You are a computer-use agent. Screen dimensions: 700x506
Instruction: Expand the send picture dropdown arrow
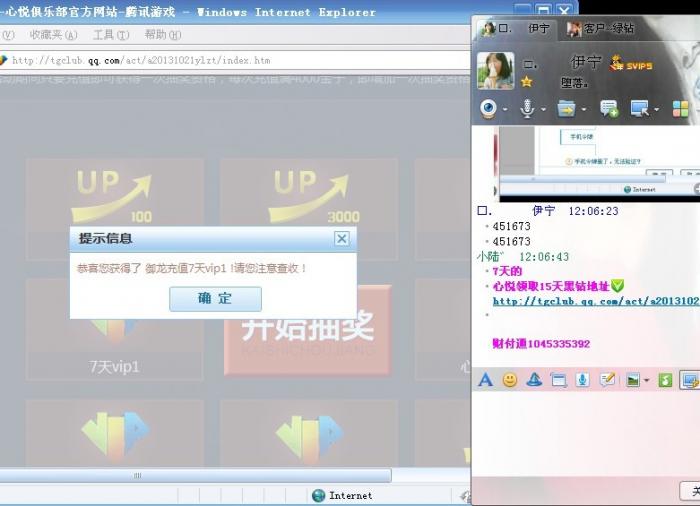[x=646, y=381]
